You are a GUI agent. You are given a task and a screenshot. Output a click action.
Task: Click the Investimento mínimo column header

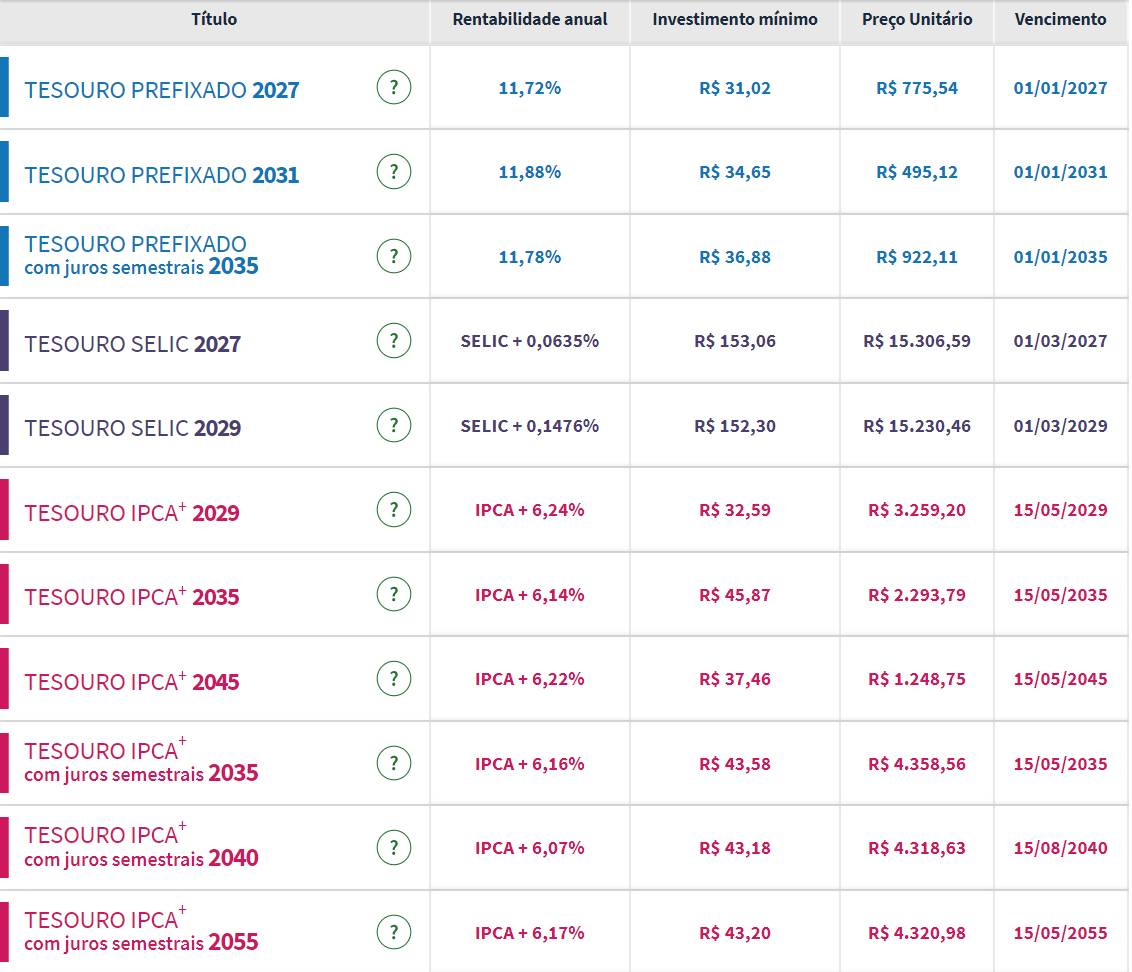pyautogui.click(x=735, y=20)
